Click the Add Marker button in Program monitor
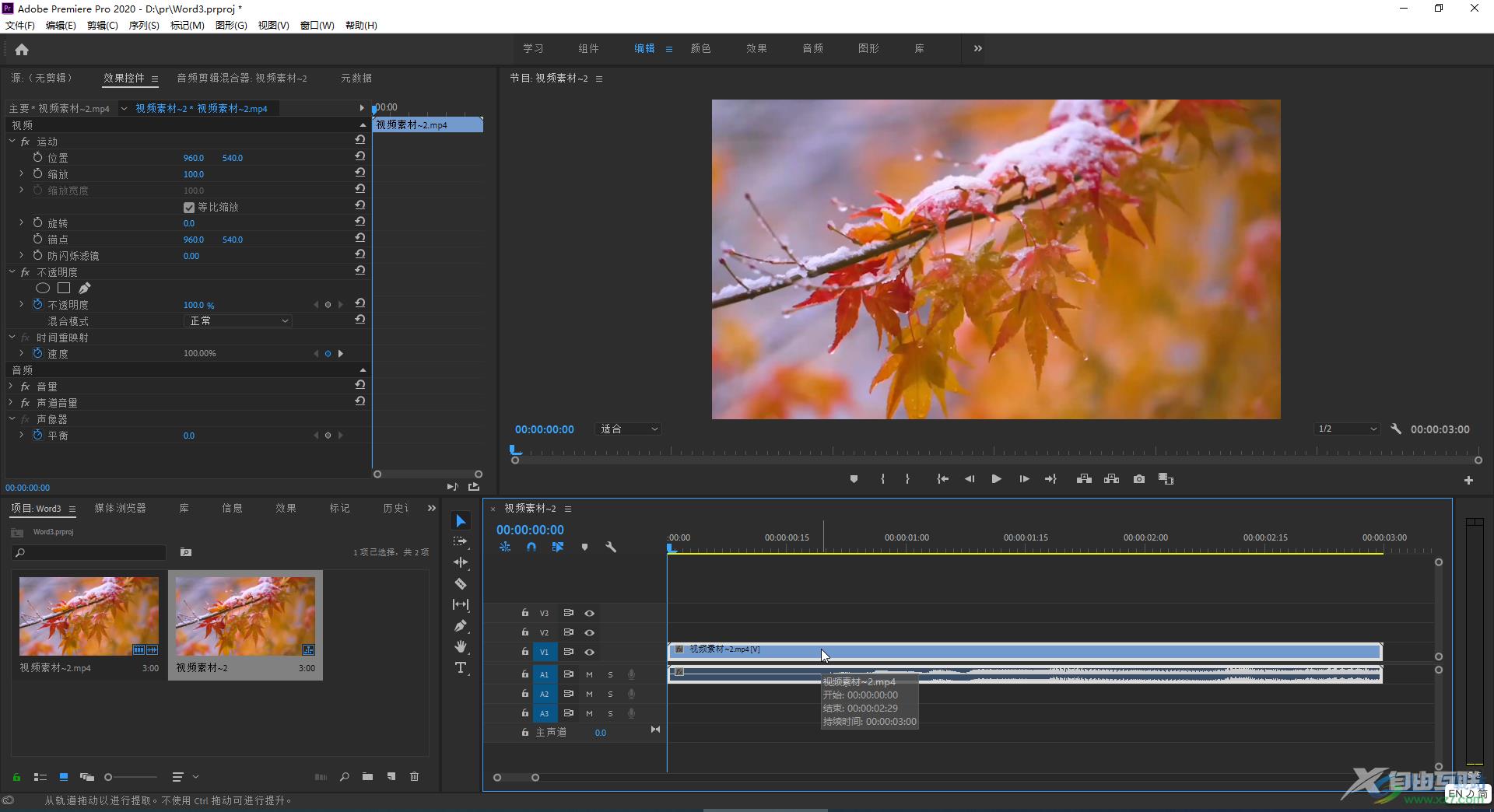1494x812 pixels. tap(854, 479)
